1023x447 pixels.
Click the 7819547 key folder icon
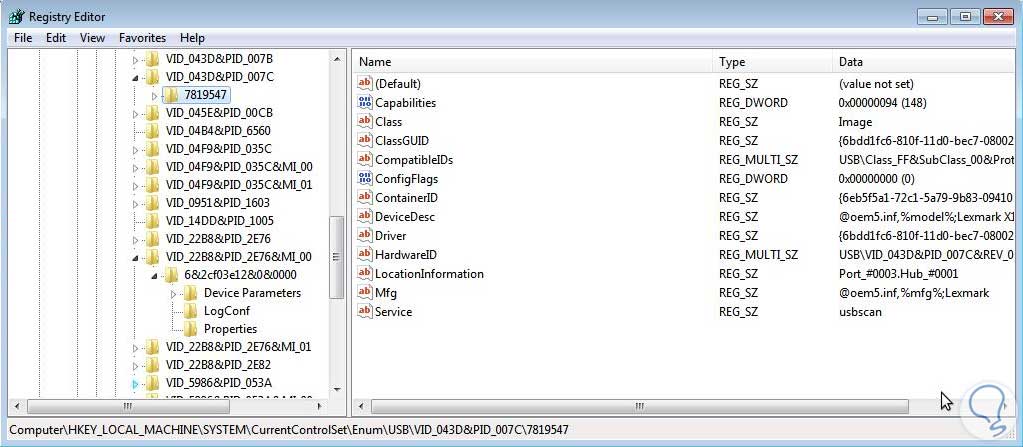point(171,95)
